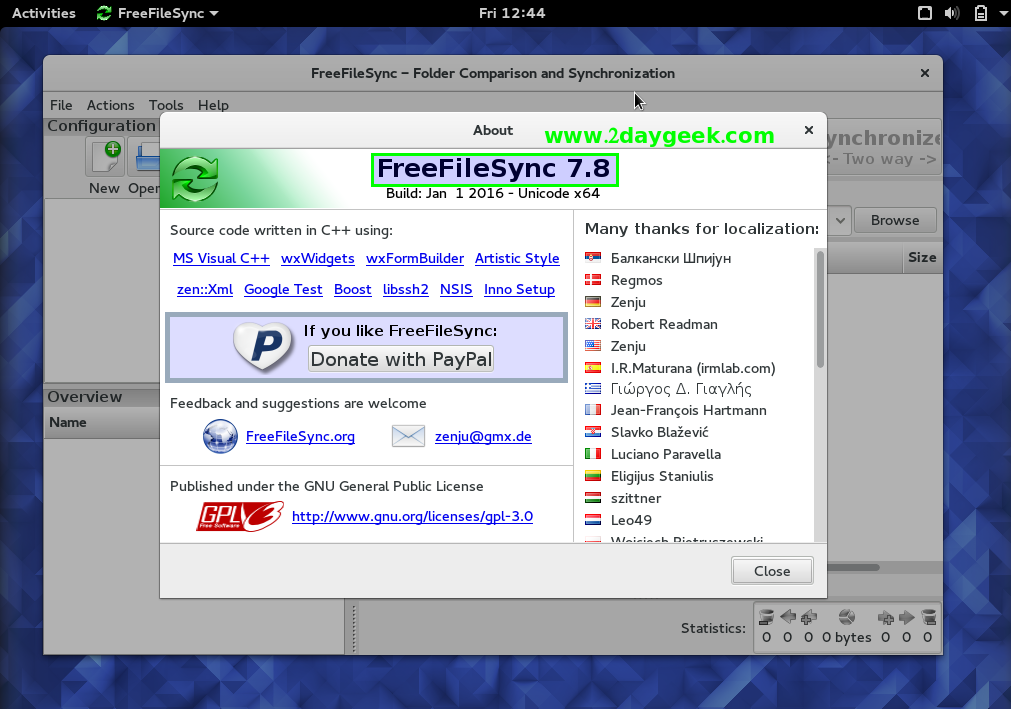Click the right delete statistics icon

click(x=929, y=617)
